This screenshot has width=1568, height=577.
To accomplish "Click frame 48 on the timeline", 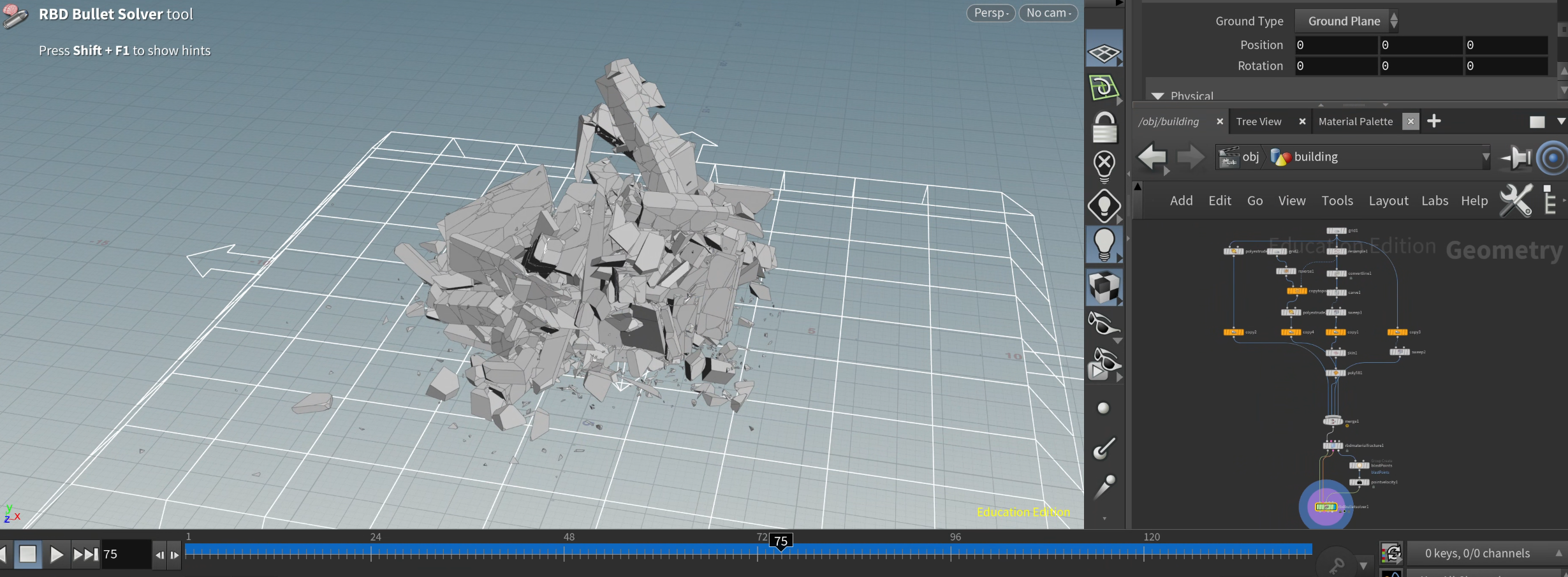I will 564,553.
